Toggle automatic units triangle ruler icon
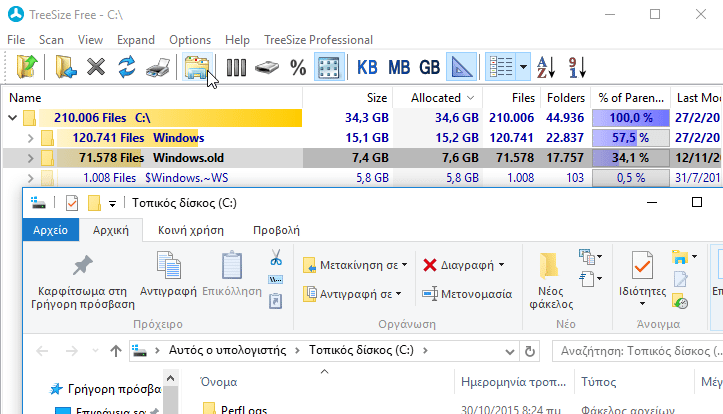The width and height of the screenshot is (723, 414). tap(462, 67)
